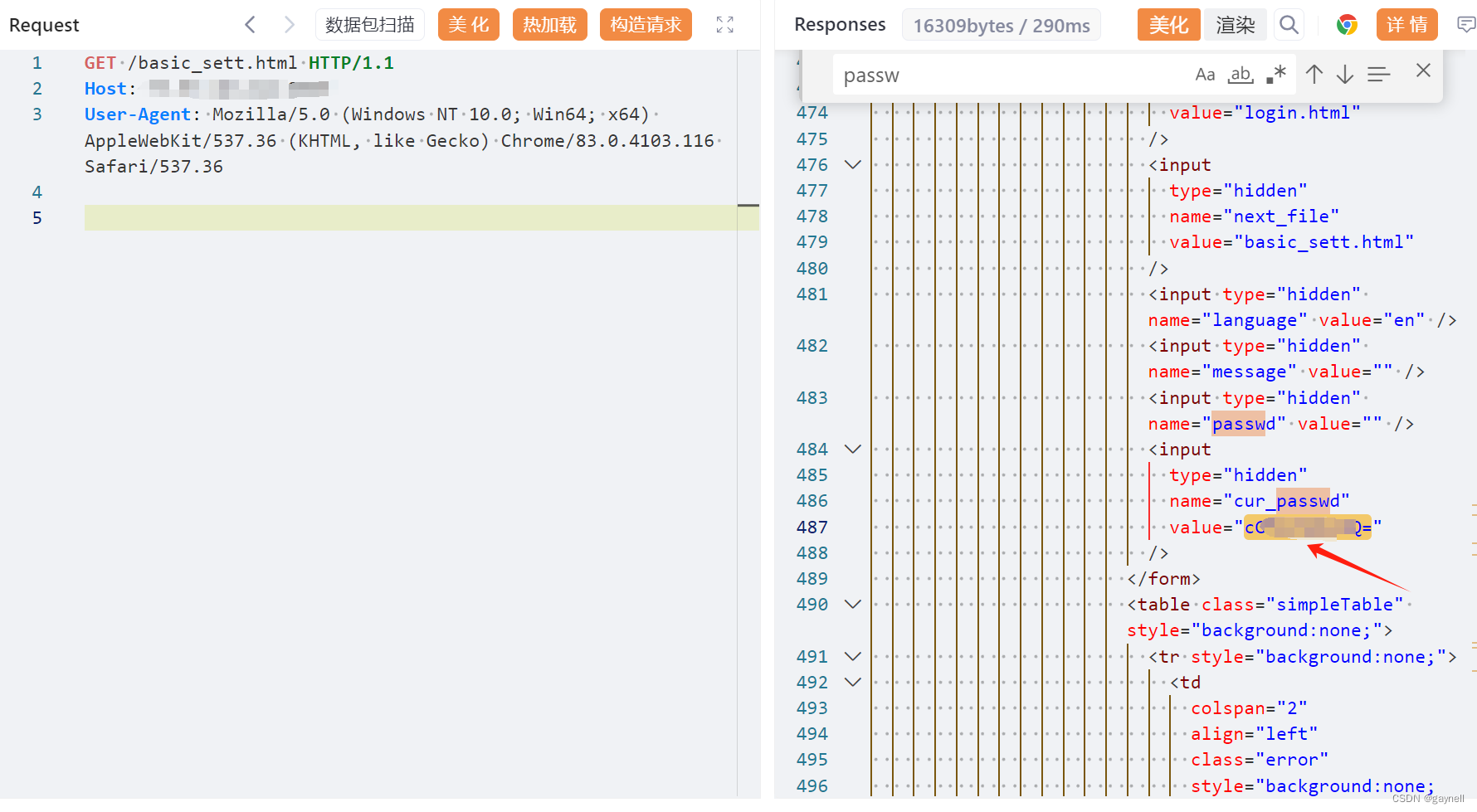Click the 构造请求 build request button
Viewport: 1477px width, 812px height.
coord(646,25)
